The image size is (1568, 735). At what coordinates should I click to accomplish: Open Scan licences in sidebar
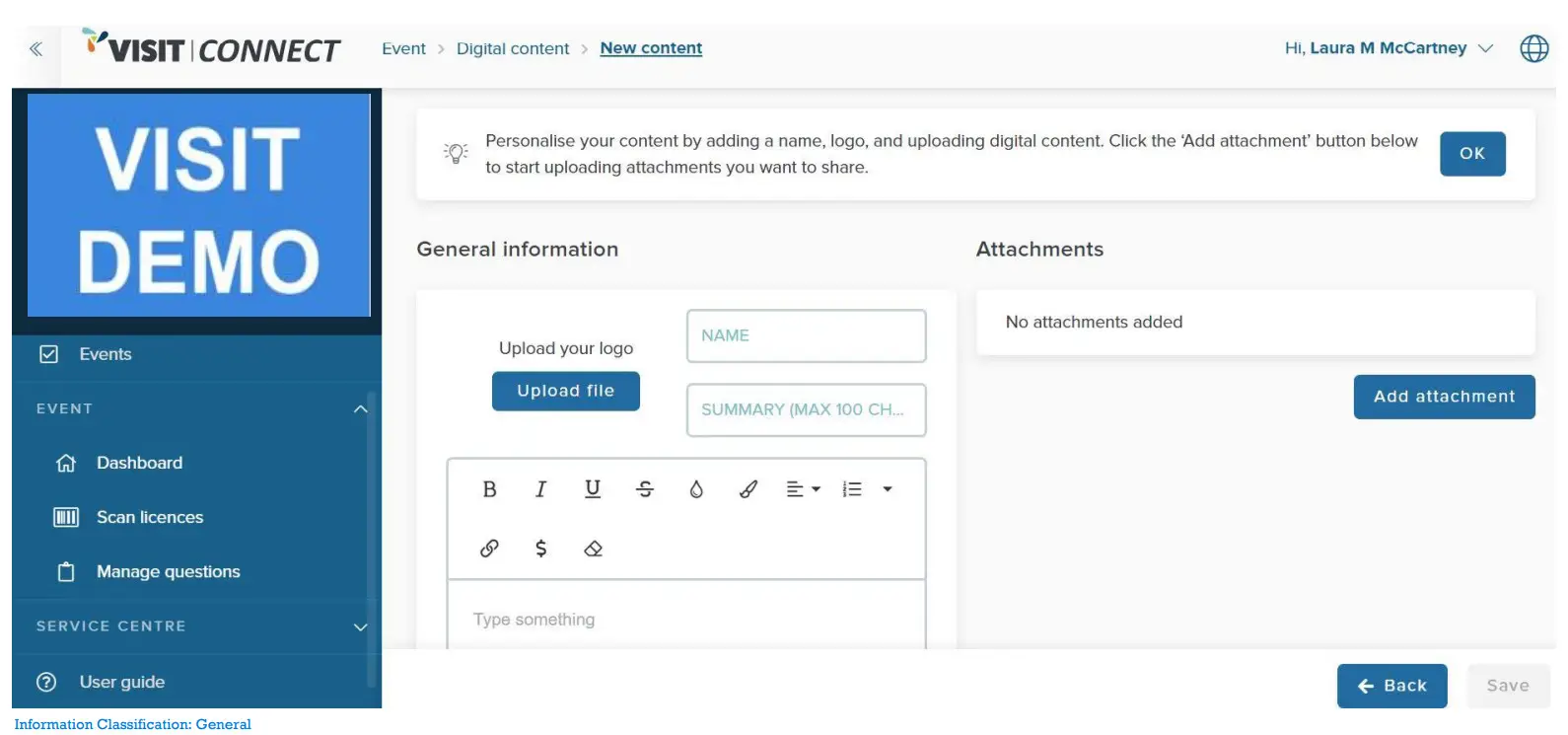[x=150, y=517]
